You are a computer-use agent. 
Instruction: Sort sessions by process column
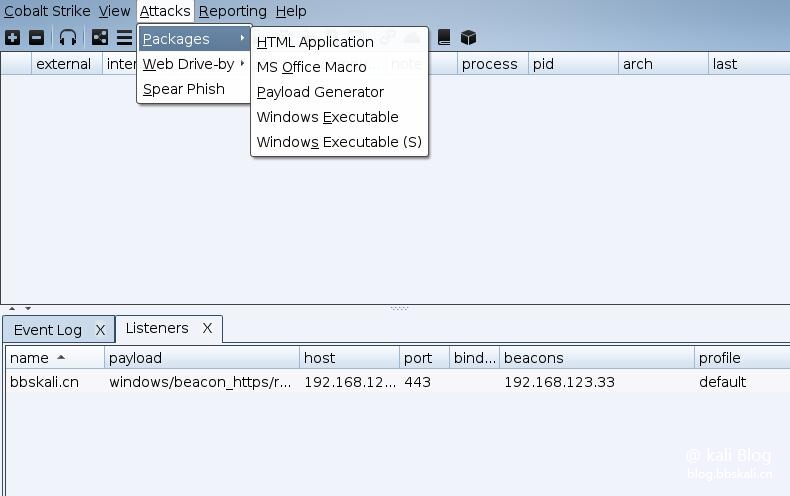493,64
